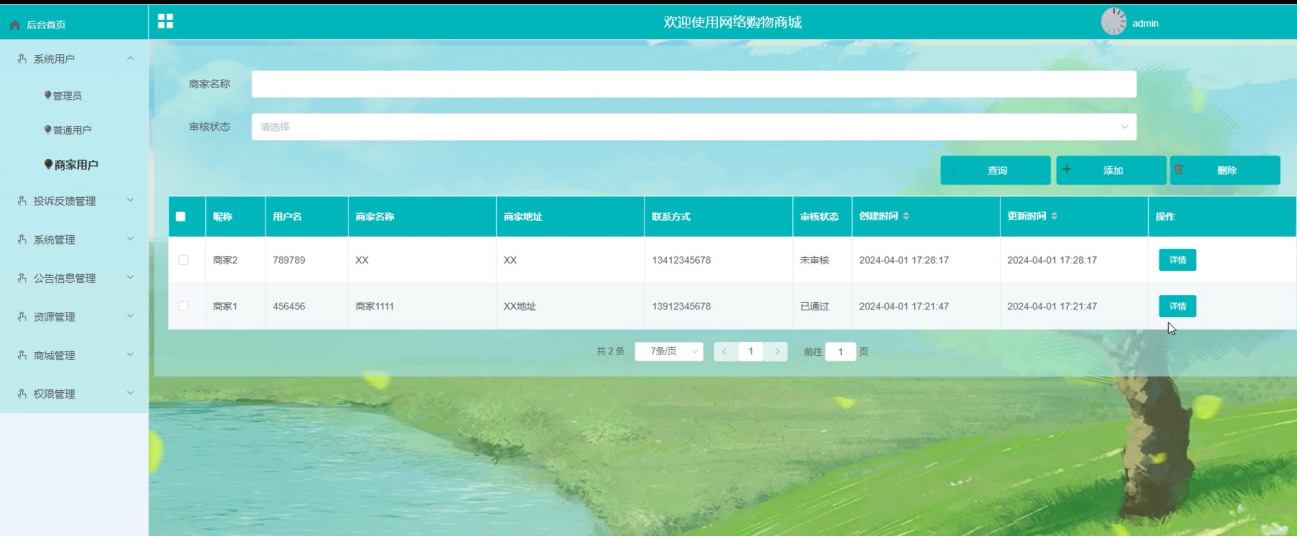Check the row checkbox for 商家2

(183, 260)
